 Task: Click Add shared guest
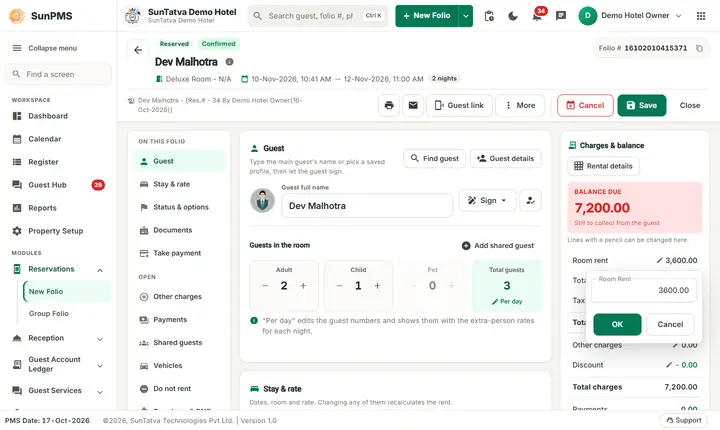[x=498, y=246]
